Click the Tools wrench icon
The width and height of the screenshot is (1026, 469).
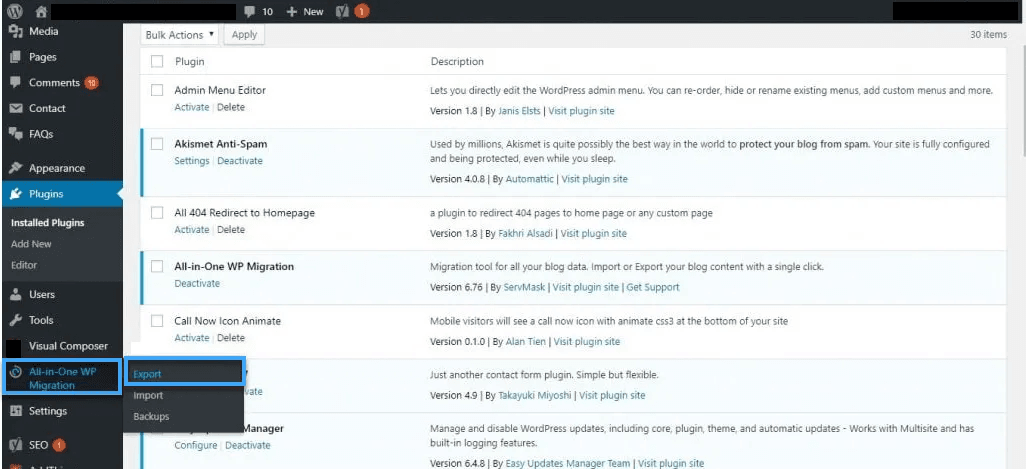pyautogui.click(x=16, y=320)
